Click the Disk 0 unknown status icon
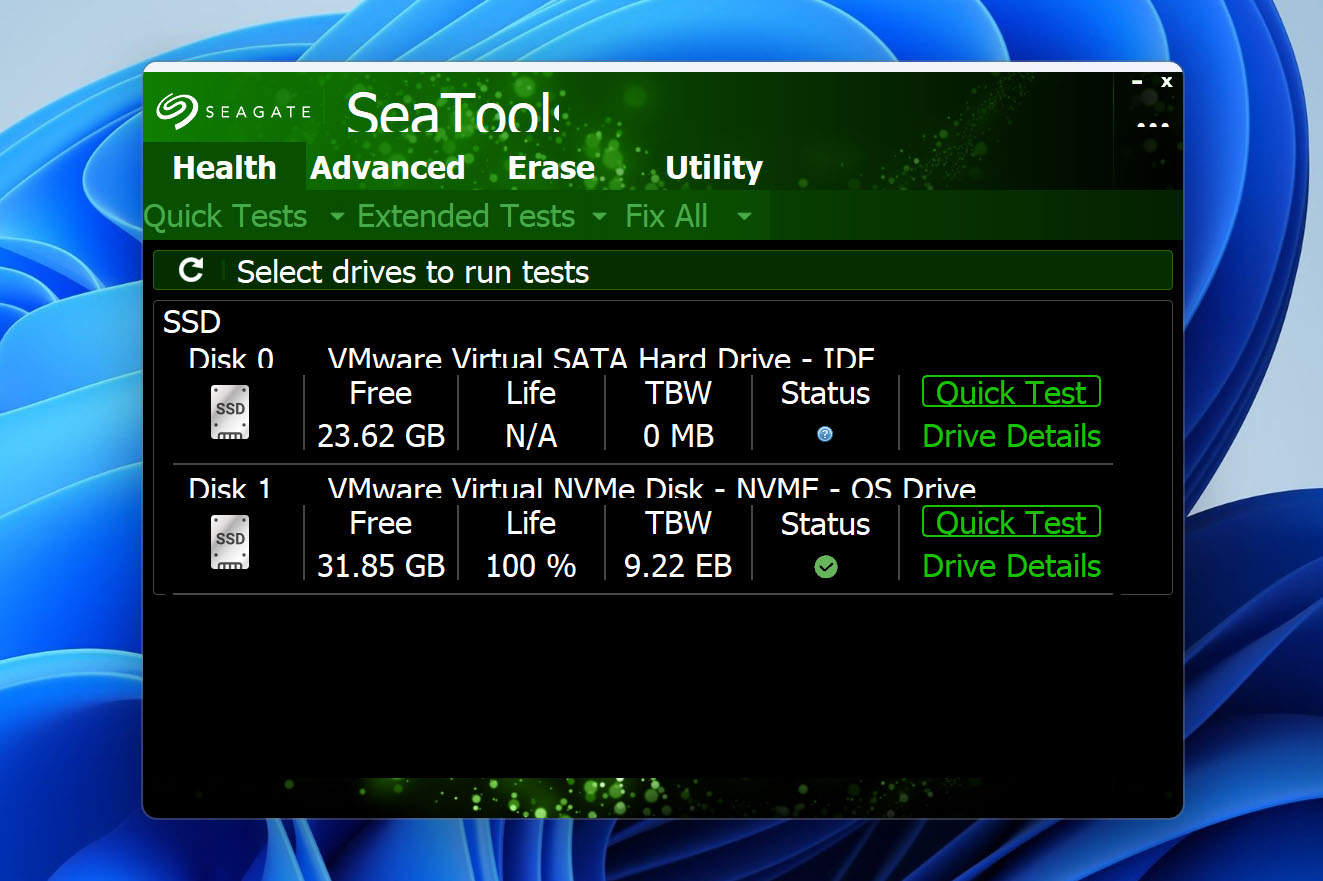Screen dimensions: 1323x881 click(x=825, y=434)
